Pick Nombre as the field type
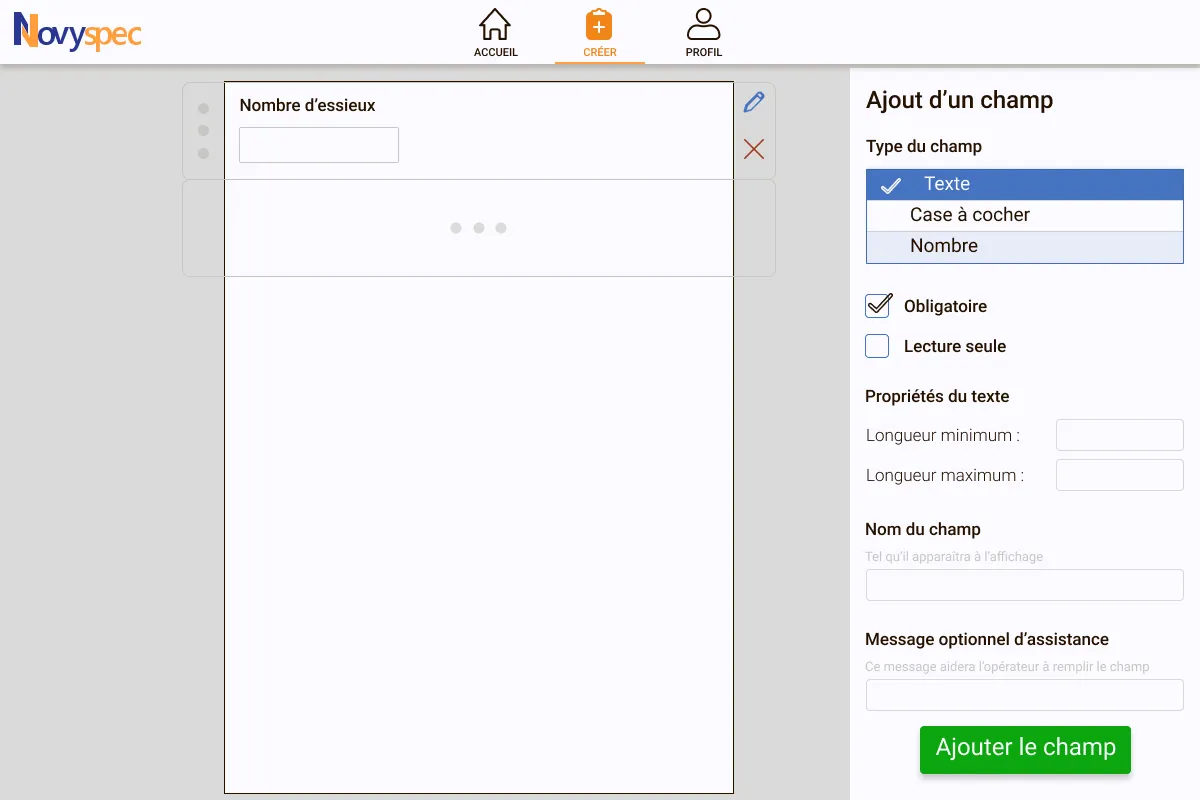This screenshot has width=1200, height=800. pos(1024,246)
